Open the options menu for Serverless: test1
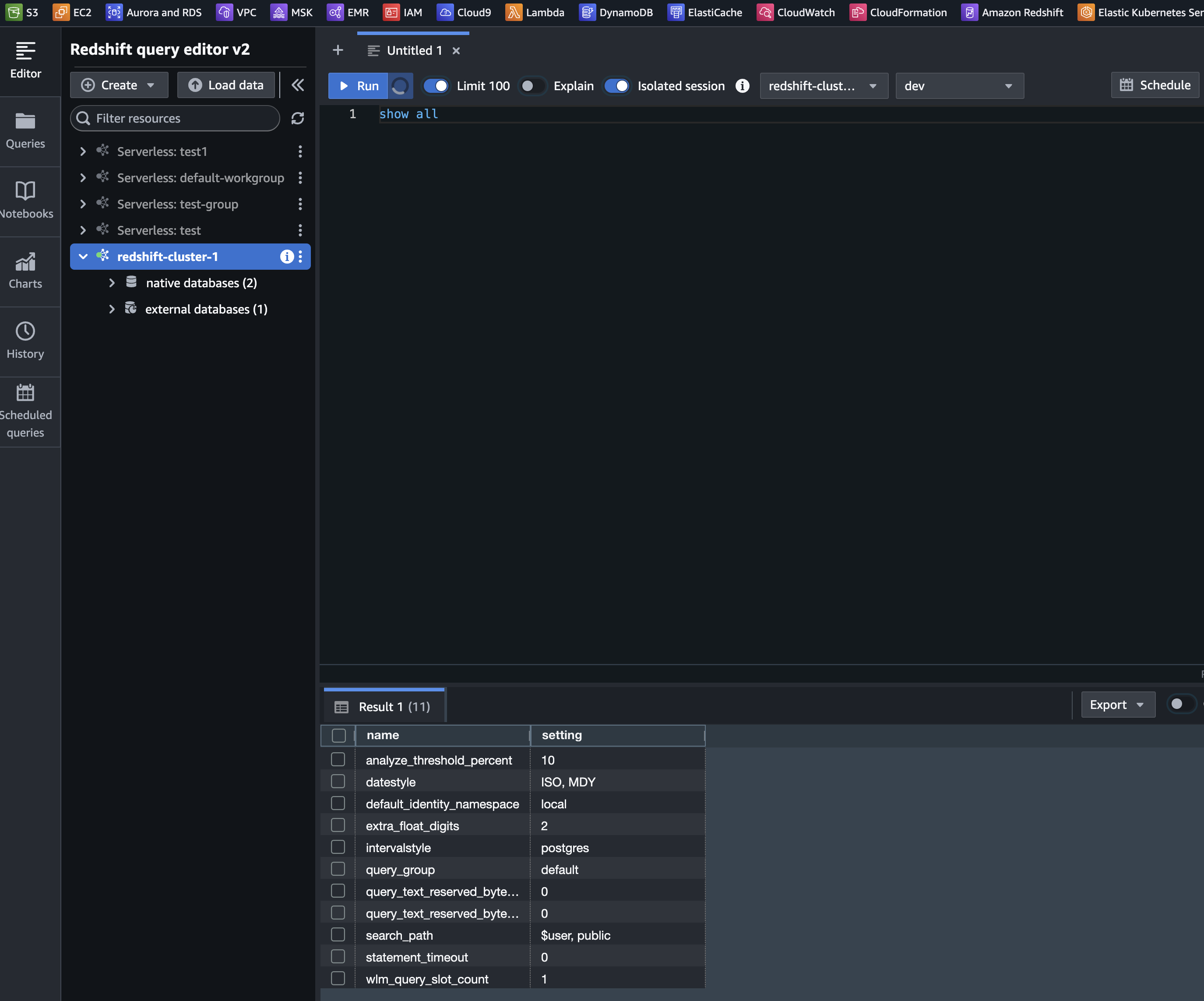 click(300, 152)
